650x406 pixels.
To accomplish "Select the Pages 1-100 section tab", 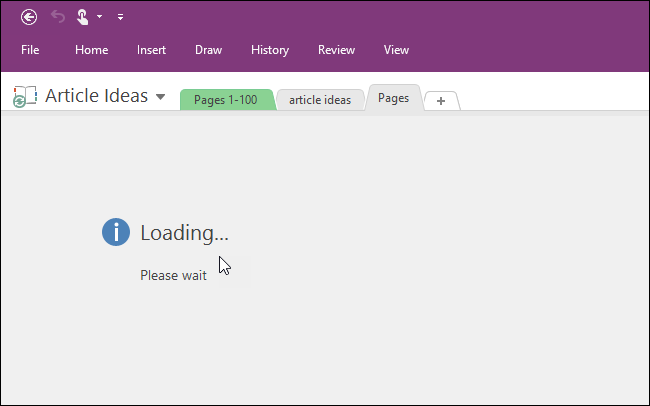I will point(227,100).
